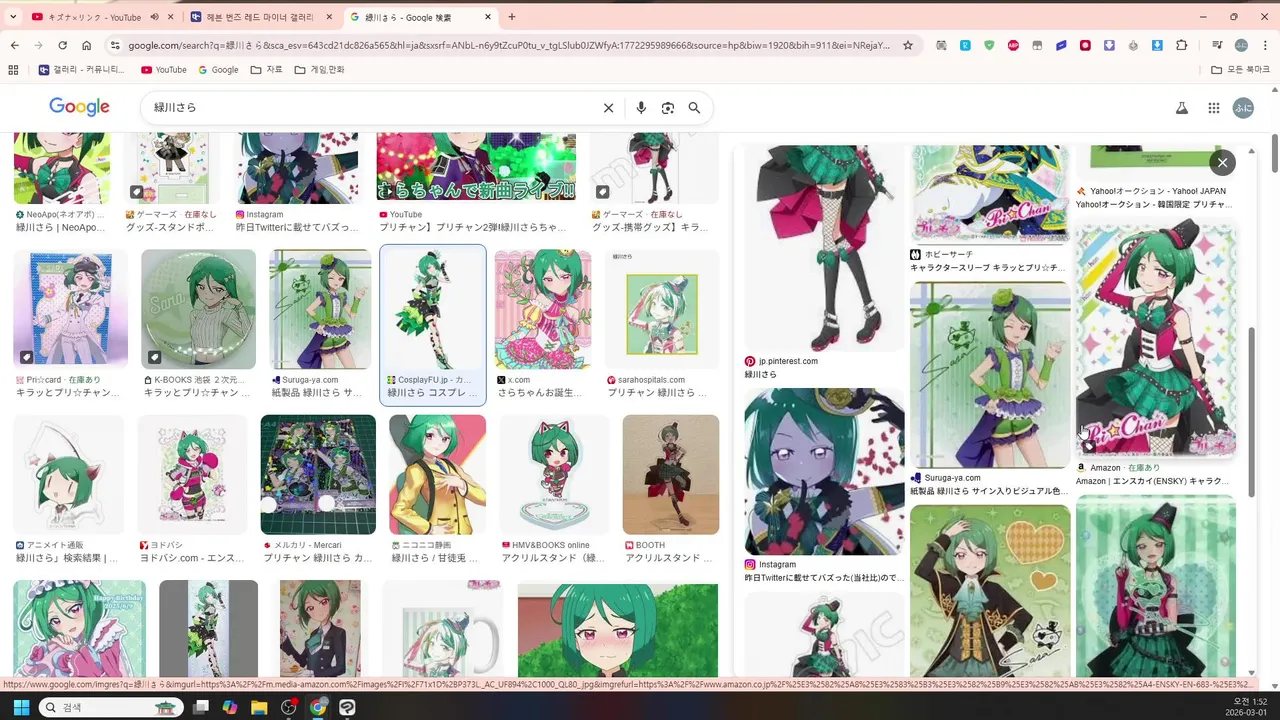
Task: Open the x.com さらちゃんお誕生 result
Action: pyautogui.click(x=543, y=310)
